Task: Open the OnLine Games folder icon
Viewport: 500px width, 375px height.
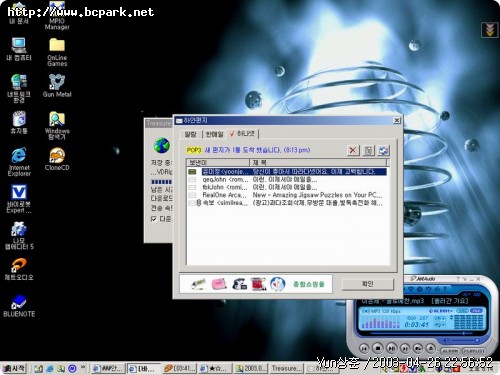Action: click(x=57, y=52)
